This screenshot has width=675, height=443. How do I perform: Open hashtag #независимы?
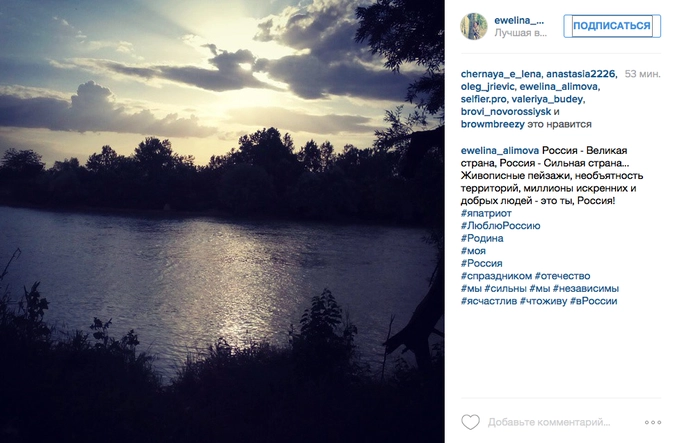click(x=586, y=288)
